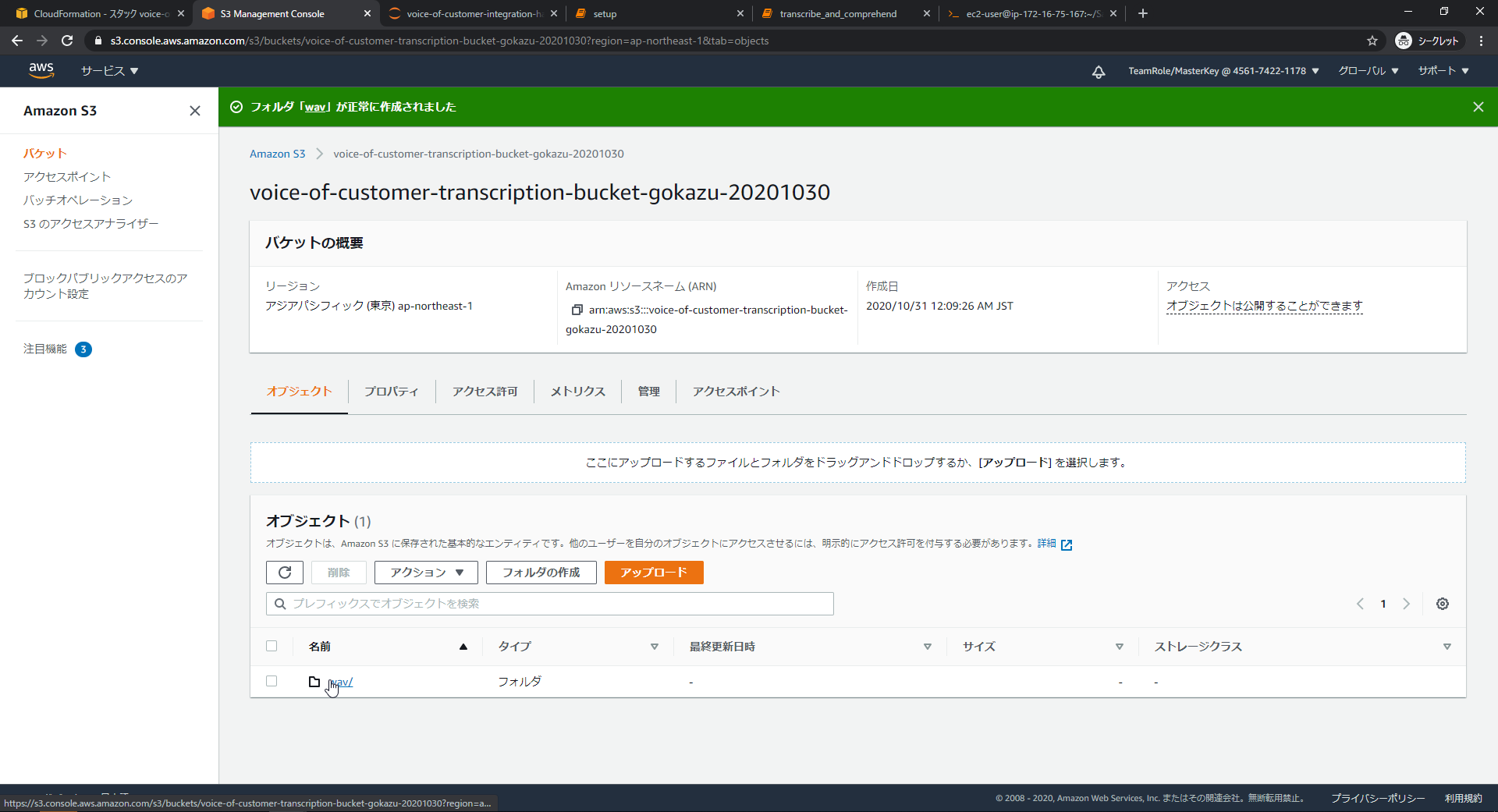Click the Amazon S3 breadcrumb link

(277, 154)
